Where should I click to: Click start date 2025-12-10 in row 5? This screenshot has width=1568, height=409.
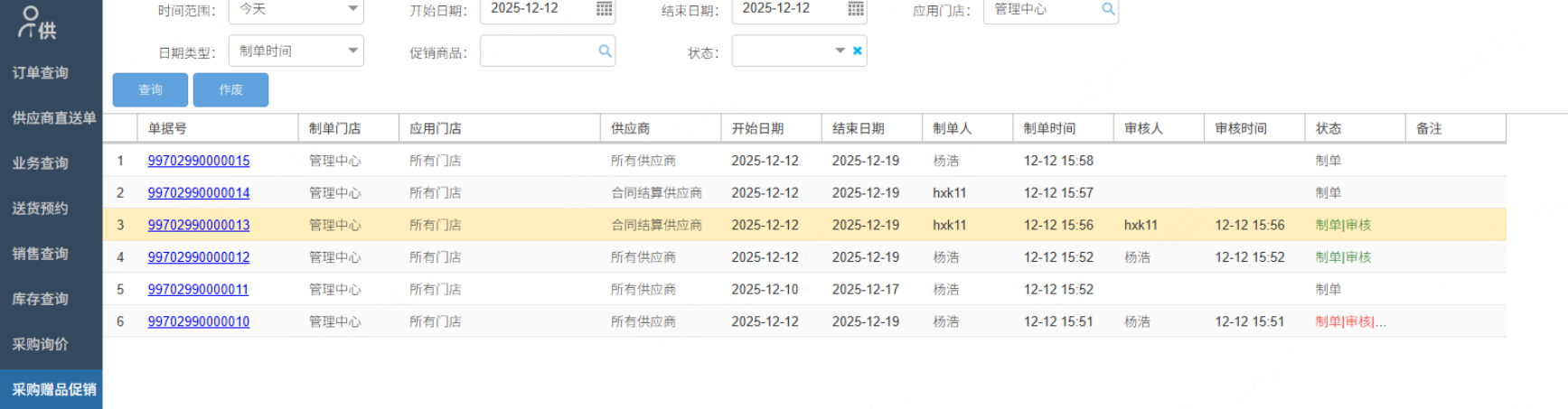click(x=765, y=290)
